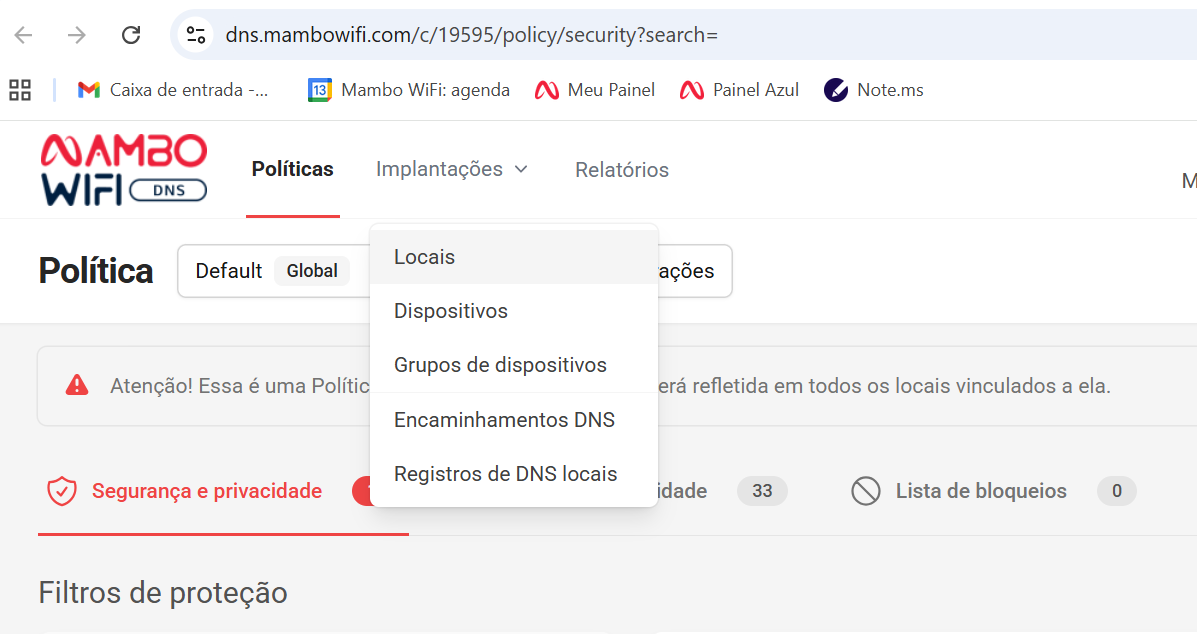
Task: Choose Dispositivos in the menu
Action: pyautogui.click(x=451, y=311)
